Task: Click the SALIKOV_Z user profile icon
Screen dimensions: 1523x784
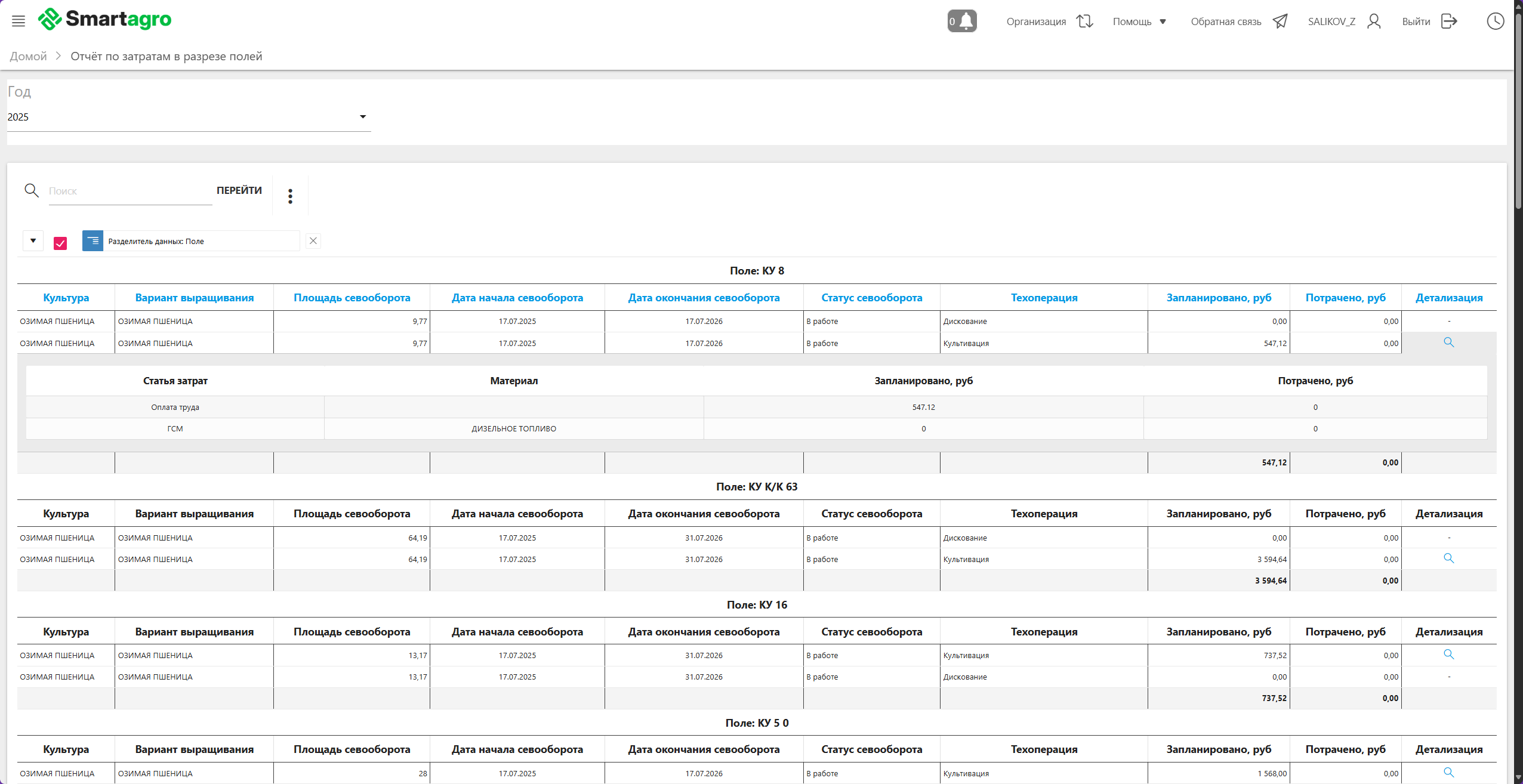Action: click(x=1374, y=21)
